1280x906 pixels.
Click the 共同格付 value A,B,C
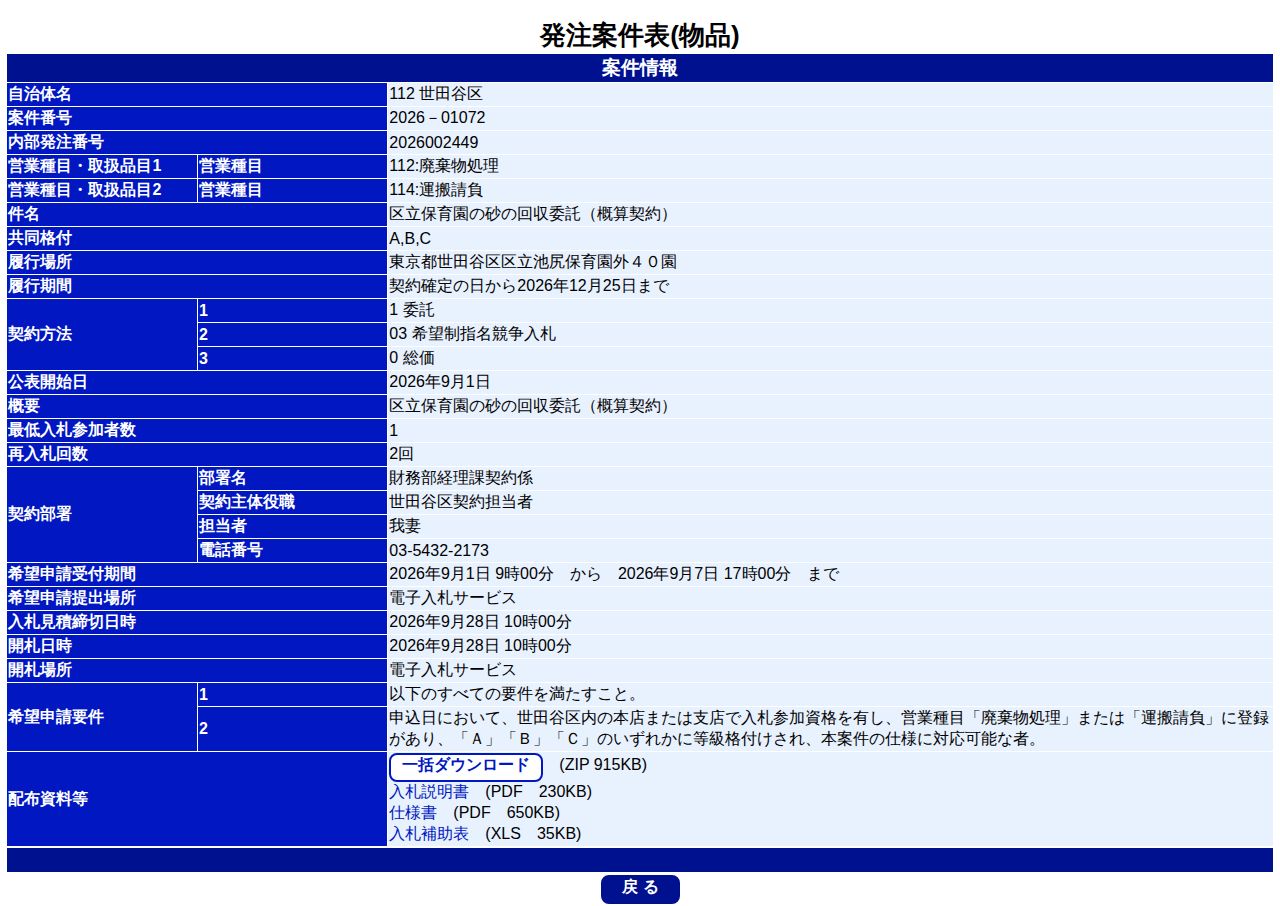[x=410, y=238]
